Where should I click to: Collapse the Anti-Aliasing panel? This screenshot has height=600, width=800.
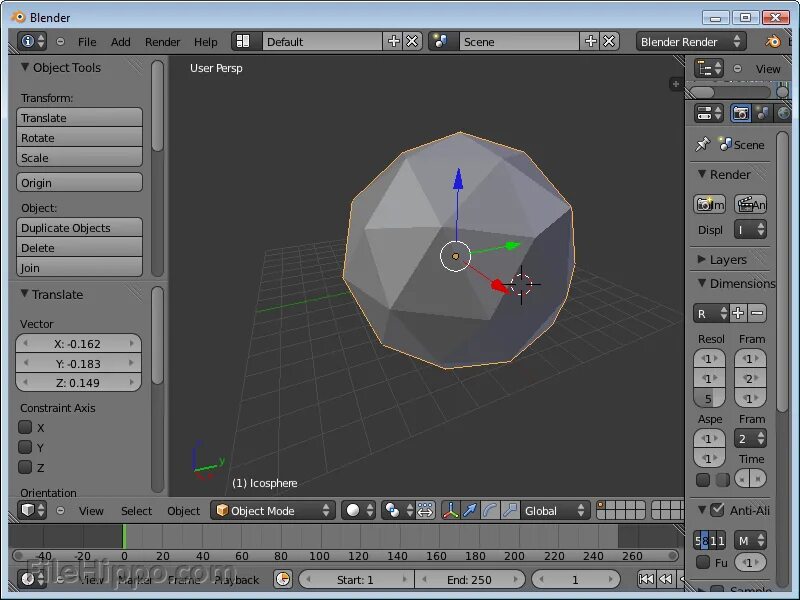(x=702, y=509)
